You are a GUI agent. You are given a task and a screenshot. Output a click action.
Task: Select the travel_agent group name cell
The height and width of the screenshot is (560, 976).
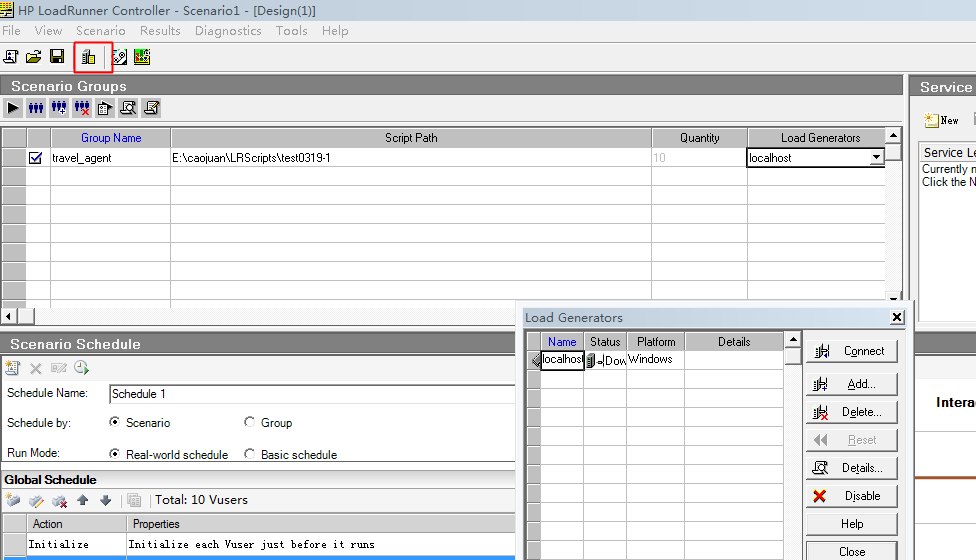tap(110, 158)
